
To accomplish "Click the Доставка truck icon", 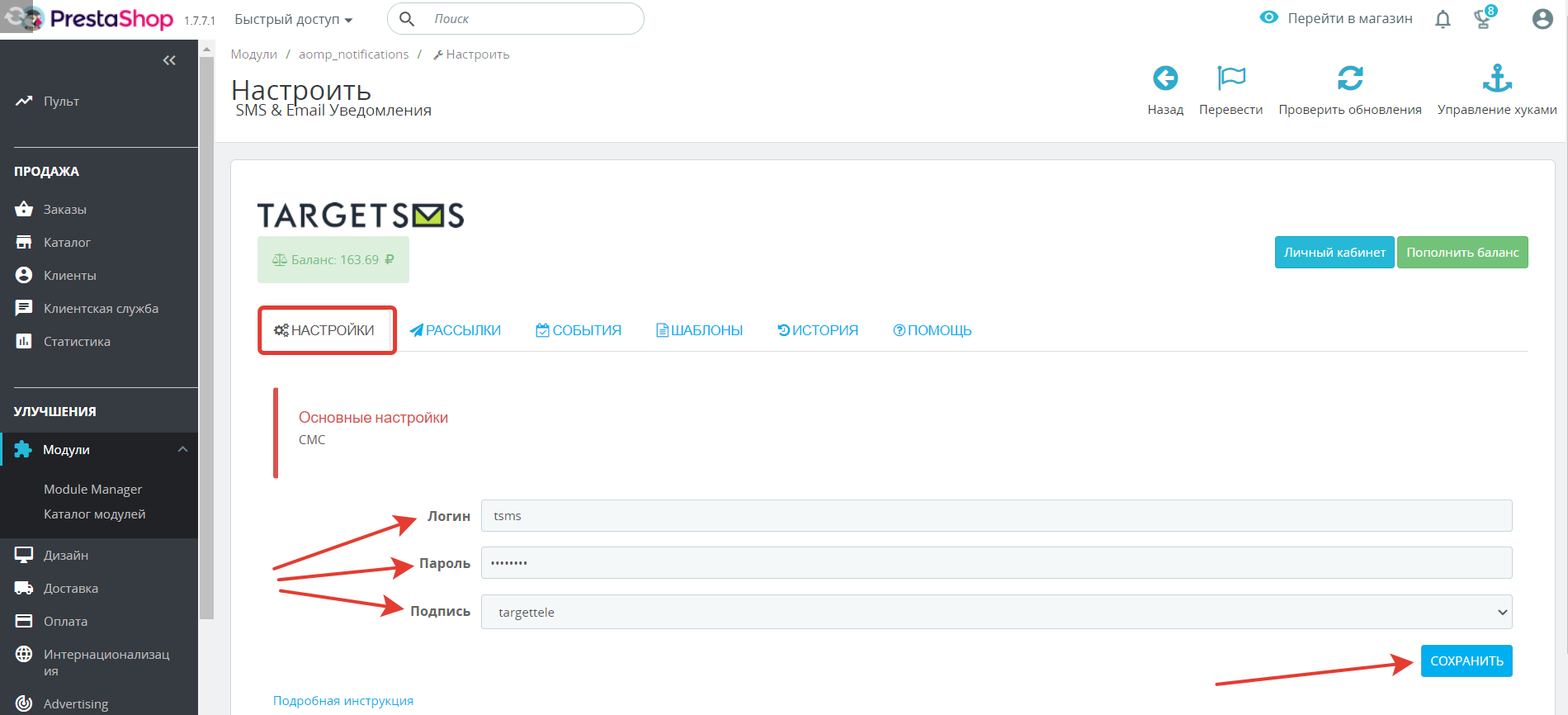I will pos(24,588).
